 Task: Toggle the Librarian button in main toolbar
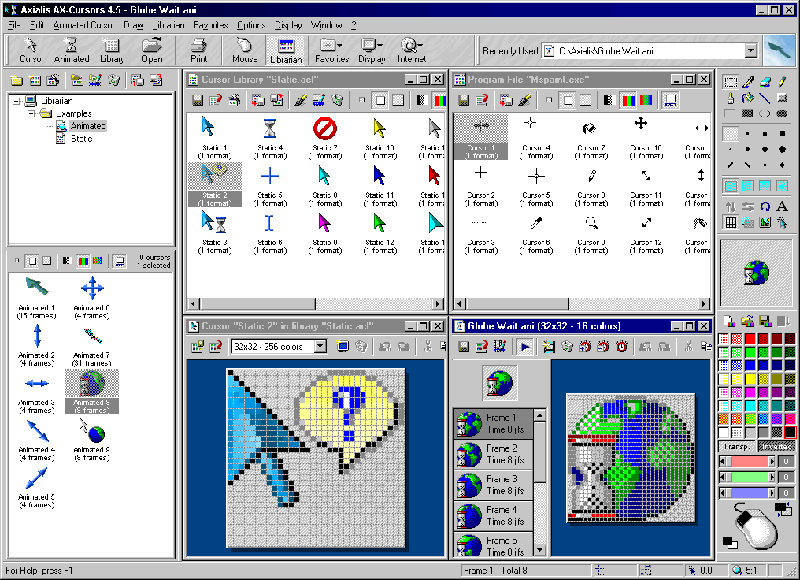286,51
